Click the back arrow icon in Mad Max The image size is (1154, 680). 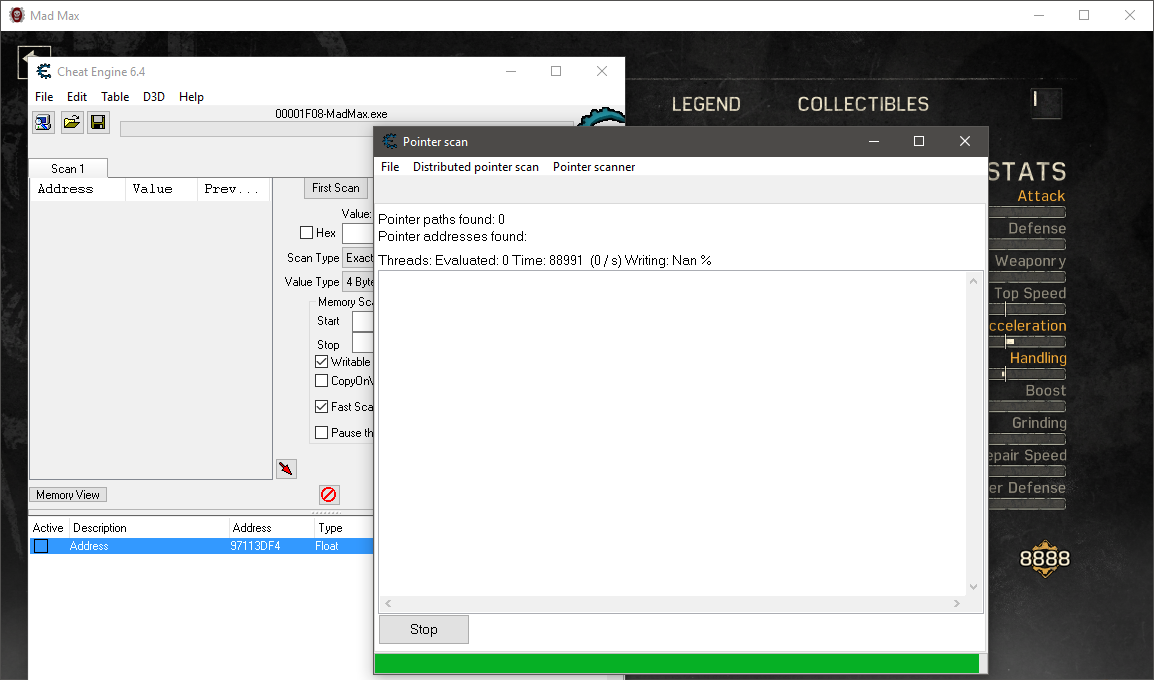click(33, 63)
